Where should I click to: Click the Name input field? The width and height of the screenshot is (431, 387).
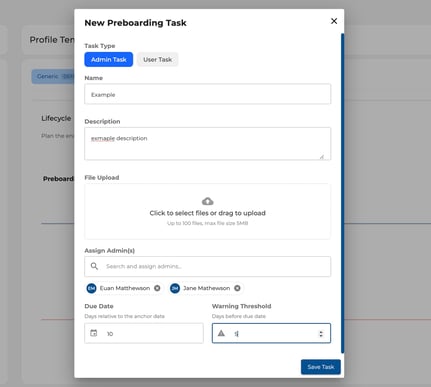click(x=207, y=94)
